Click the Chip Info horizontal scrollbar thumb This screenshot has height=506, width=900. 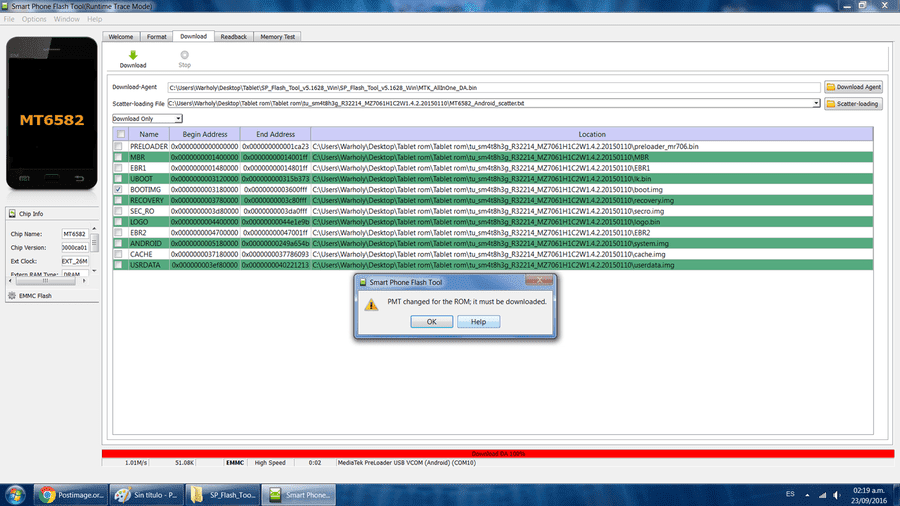coord(45,281)
